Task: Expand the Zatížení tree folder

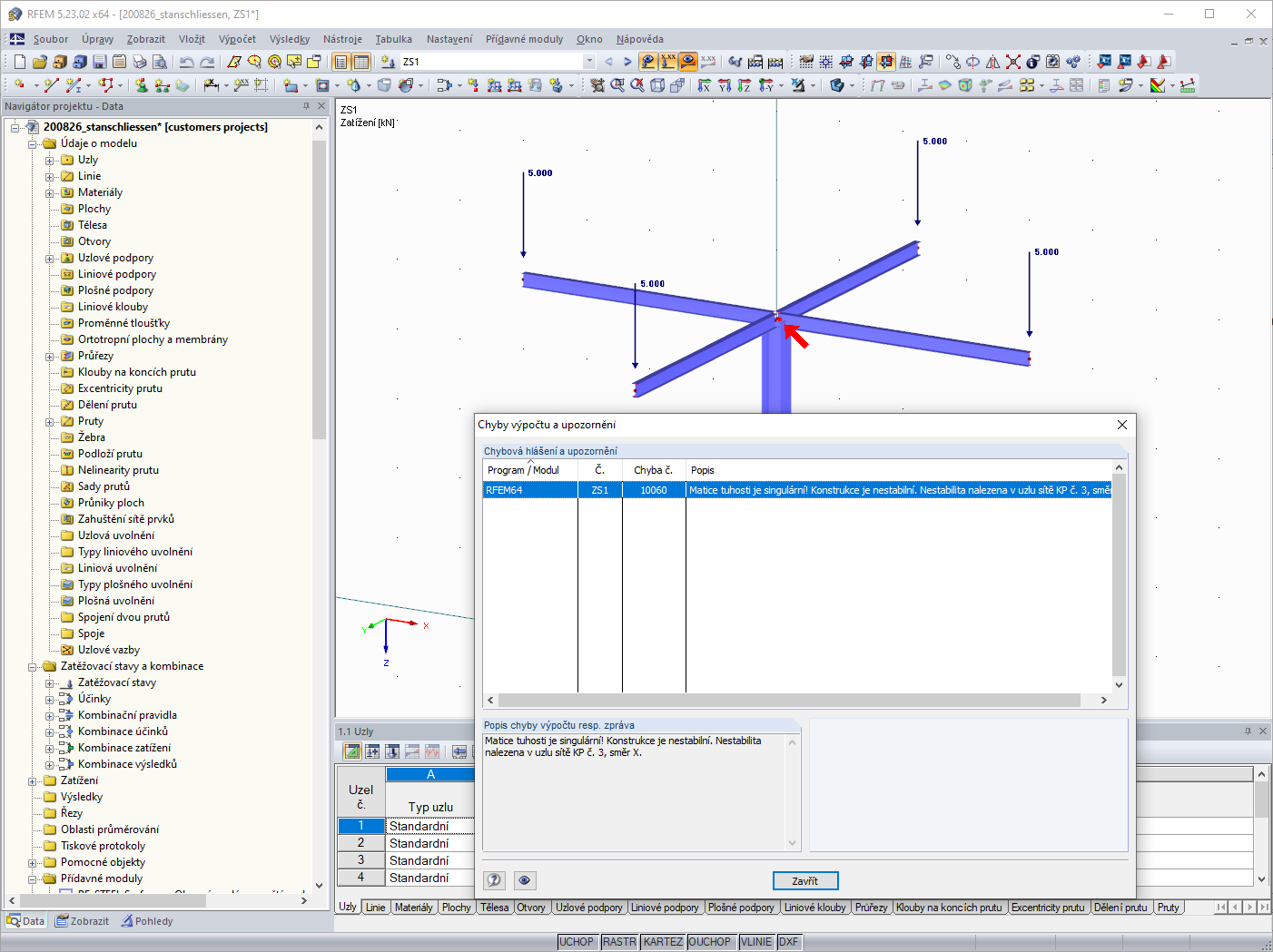Action: (33, 781)
